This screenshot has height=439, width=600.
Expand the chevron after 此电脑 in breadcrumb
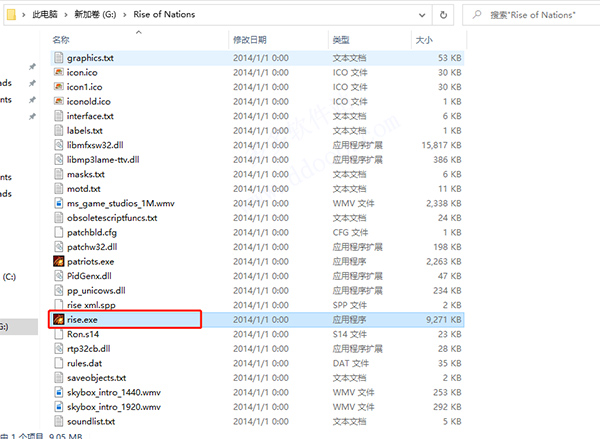point(66,15)
